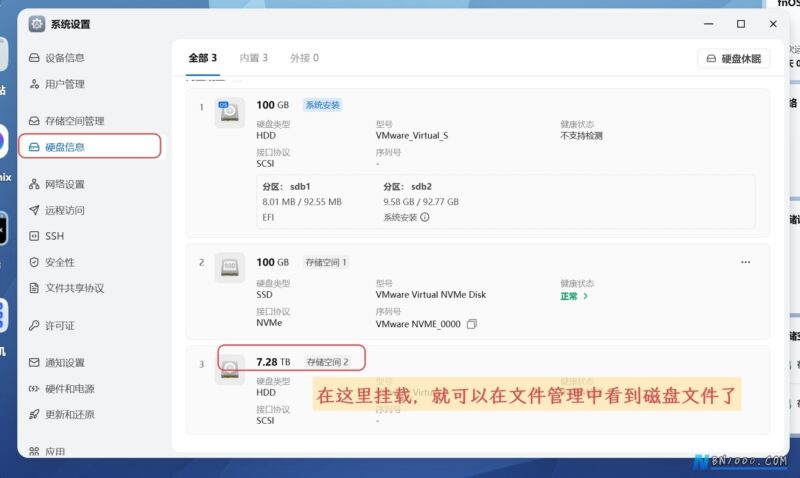Click the 7.28 TB capacity text
The width and height of the screenshot is (800, 478).
pos(273,362)
